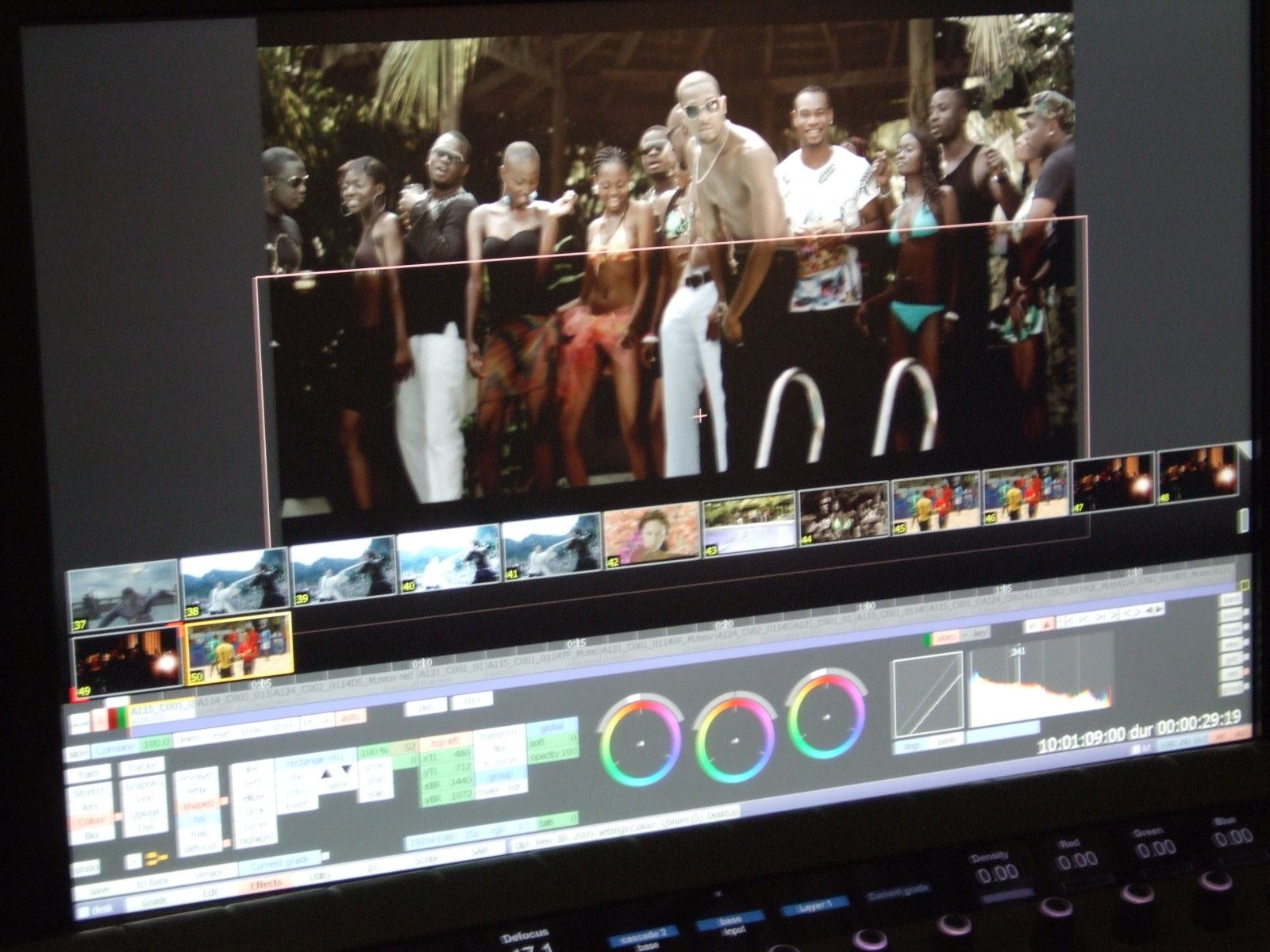
Task: Select storyboard thumbnail number 43
Action: pyautogui.click(x=749, y=522)
